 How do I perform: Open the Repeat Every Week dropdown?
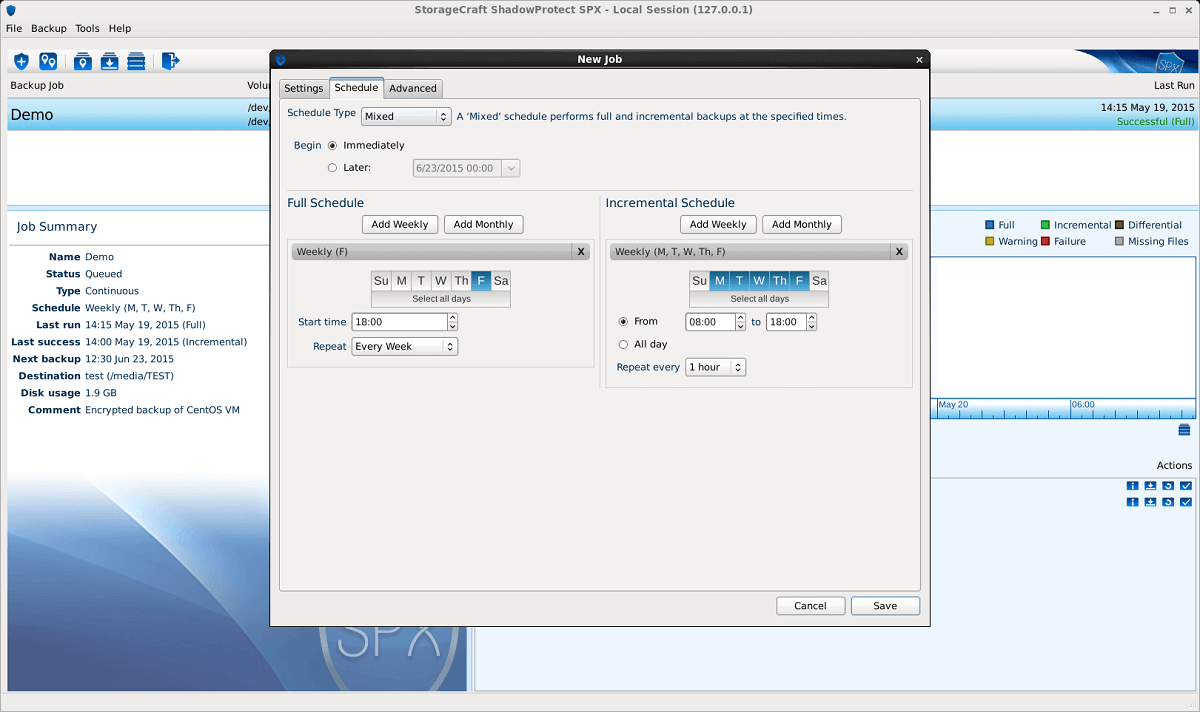point(404,347)
